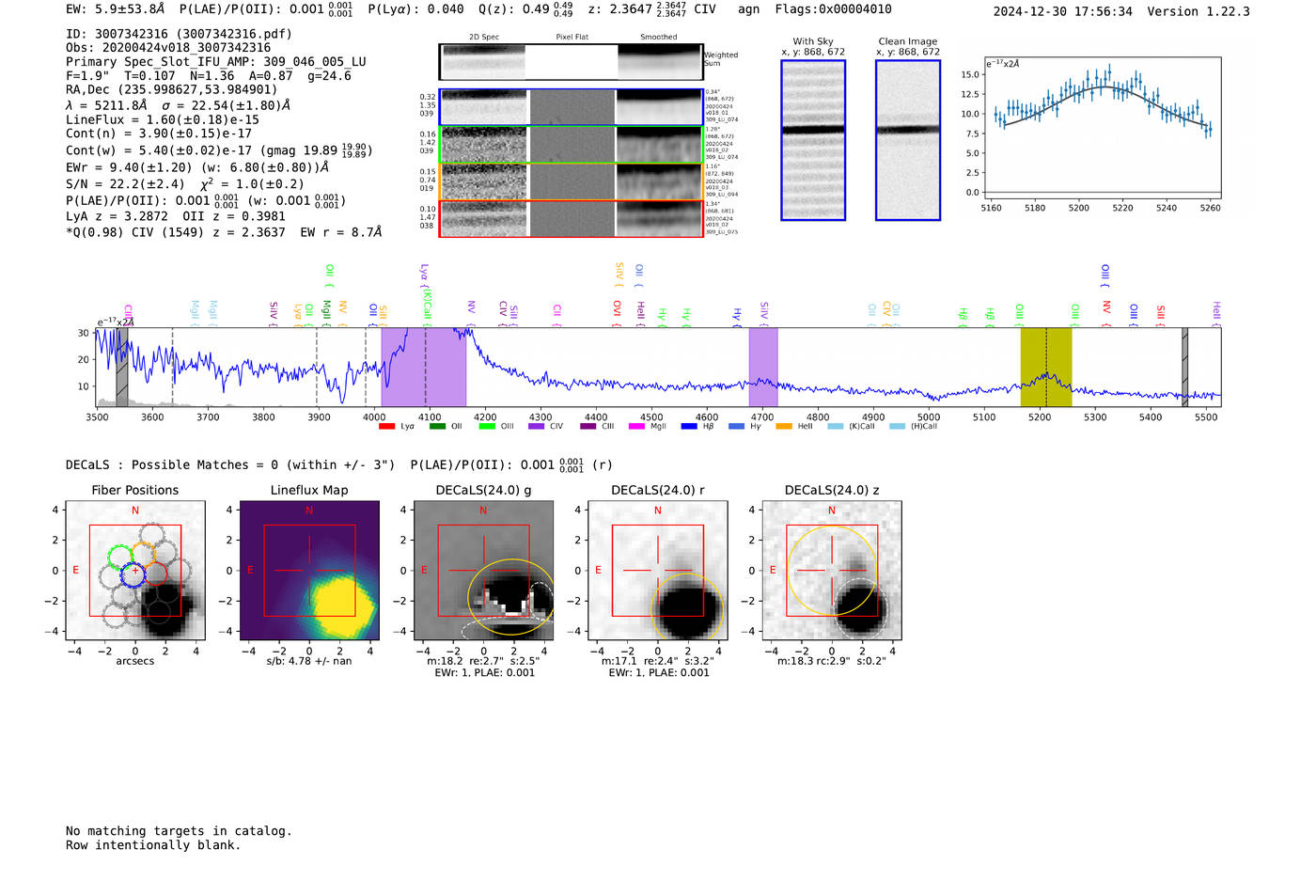Viewport: 1316px width, 896px height.
Task: Click the Cont(w) = 5.40(±0.02)e-17 line
Action: [x=219, y=150]
